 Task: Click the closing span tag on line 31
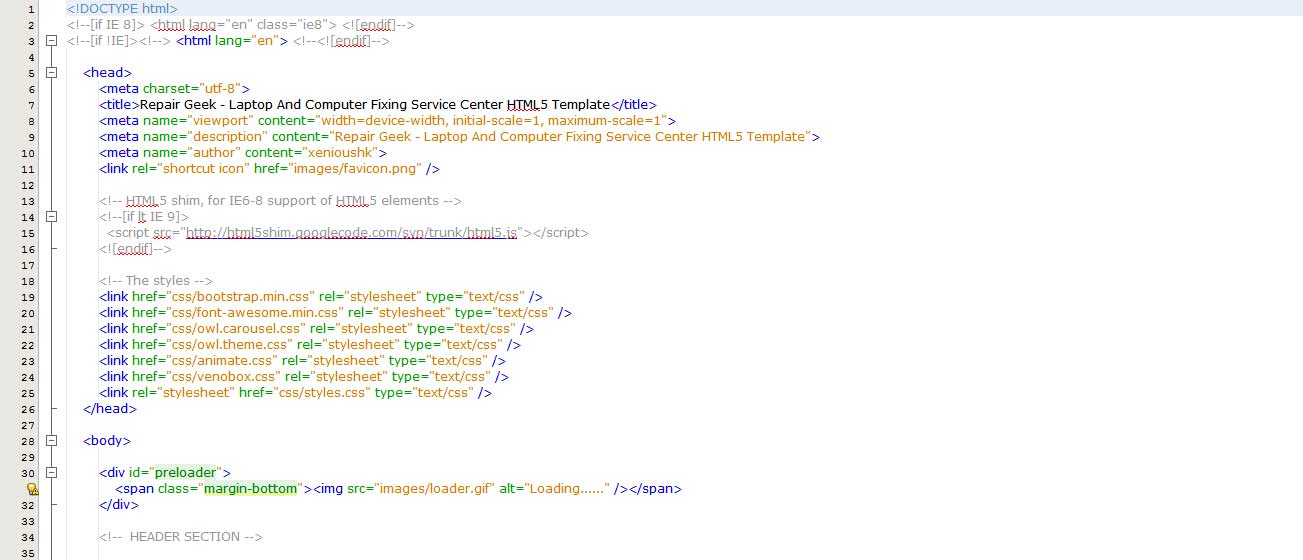tap(655, 489)
